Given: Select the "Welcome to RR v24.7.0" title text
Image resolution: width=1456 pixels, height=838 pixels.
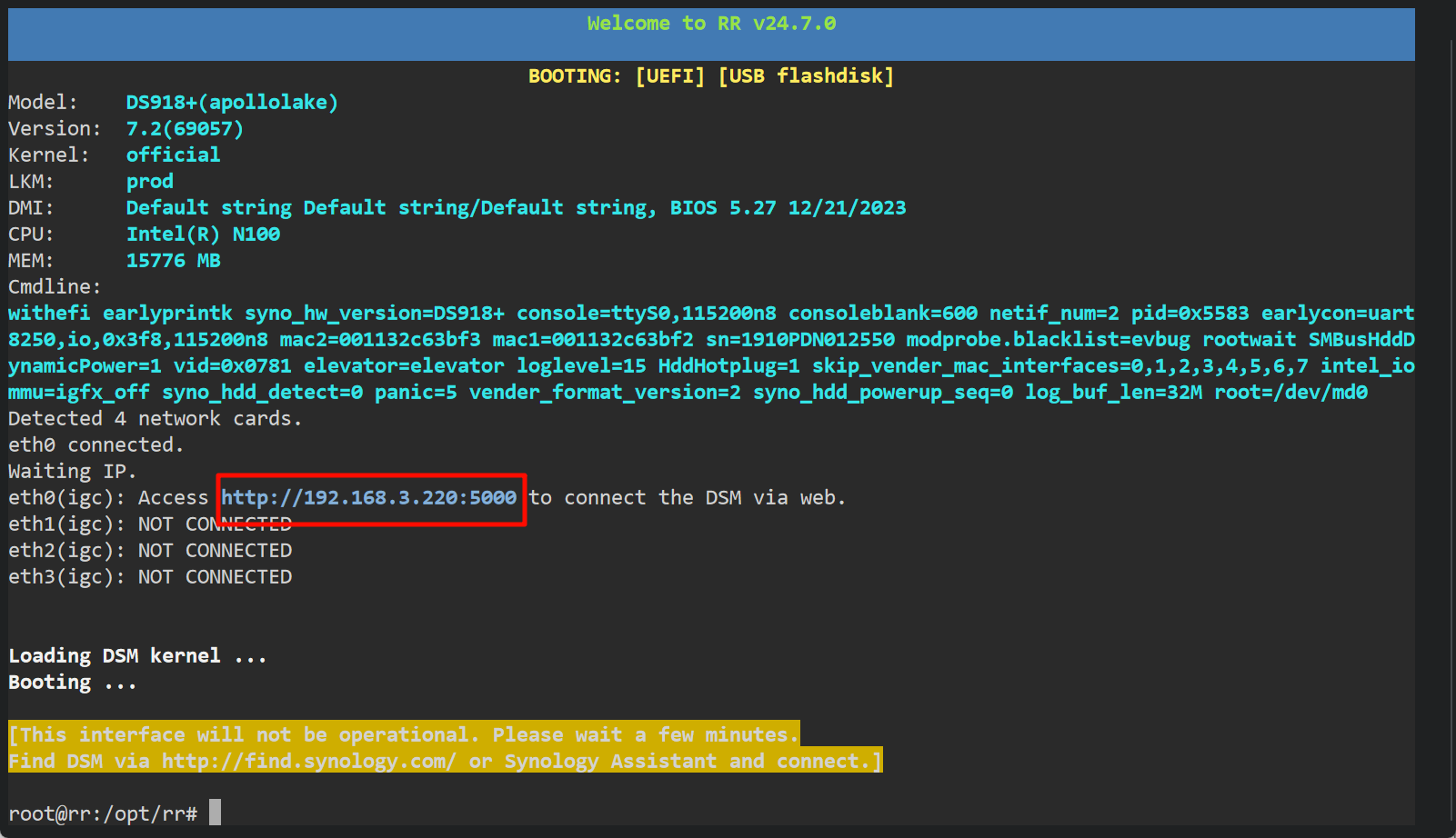Looking at the screenshot, I should click(x=711, y=24).
